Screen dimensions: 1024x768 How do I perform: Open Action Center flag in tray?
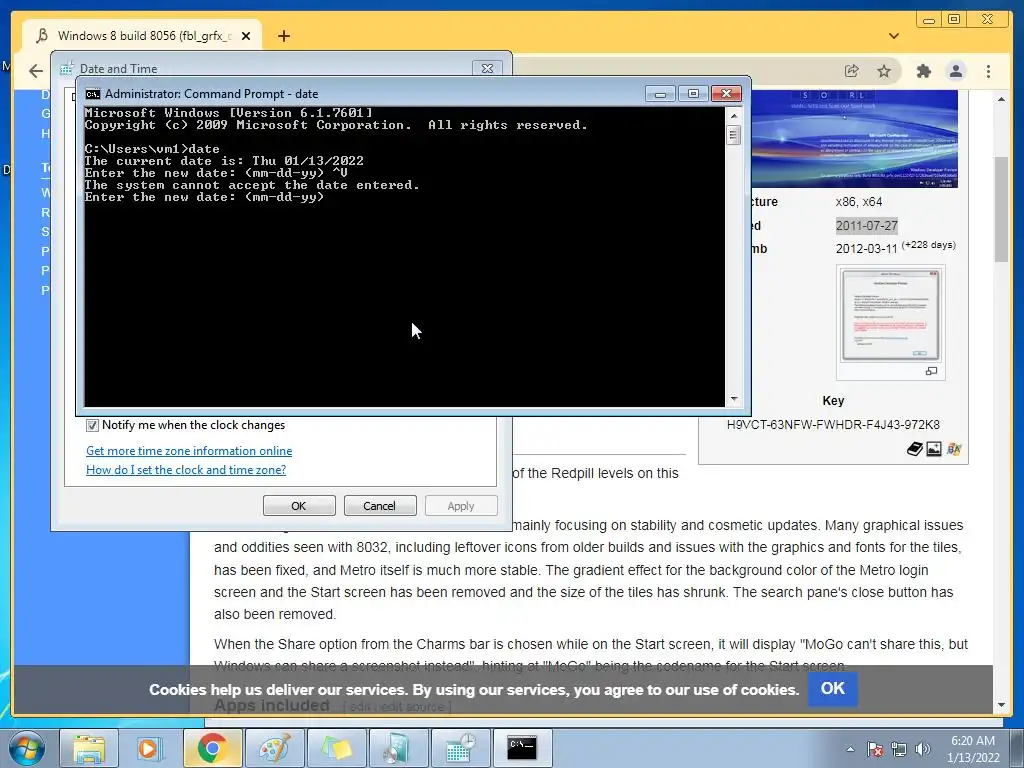point(875,749)
